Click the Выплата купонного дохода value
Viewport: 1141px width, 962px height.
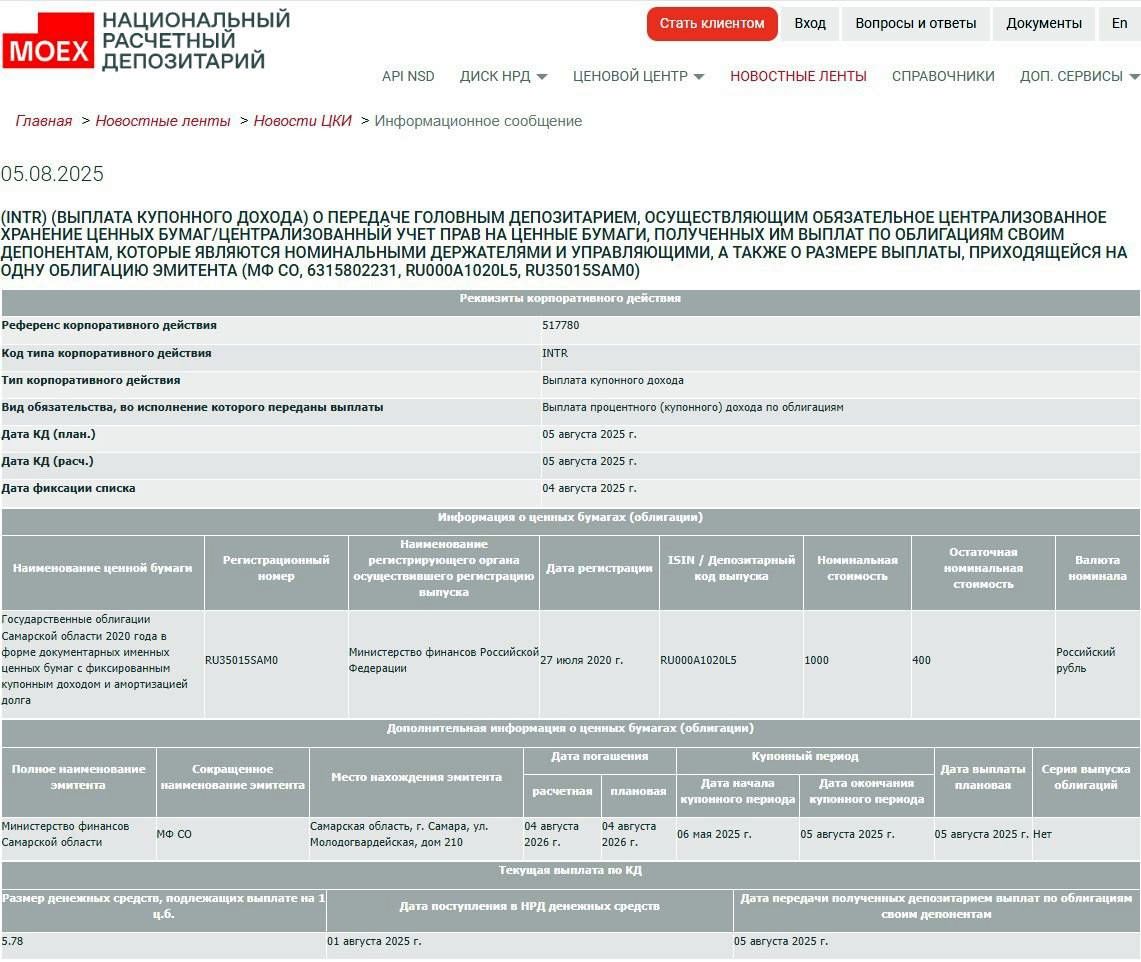pyautogui.click(x=613, y=380)
